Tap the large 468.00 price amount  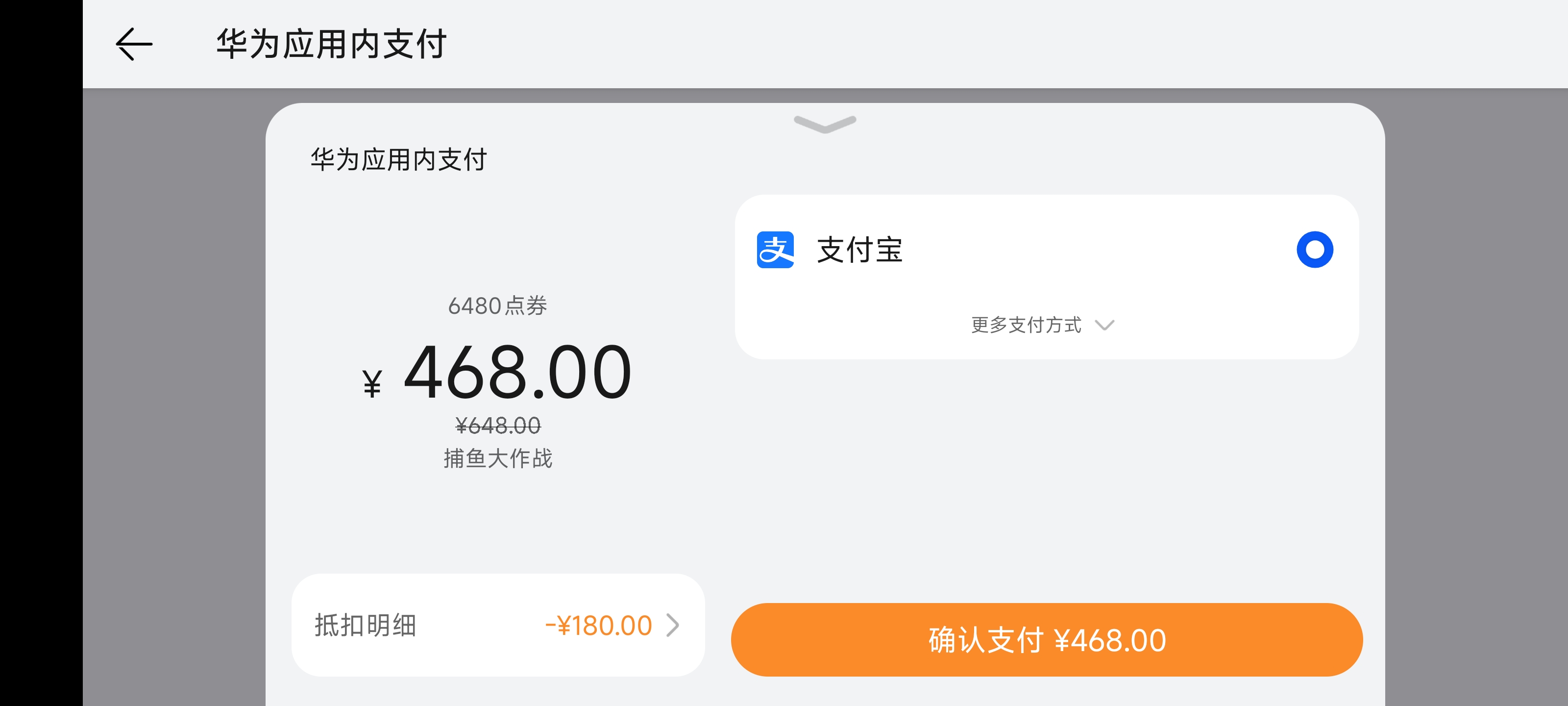[x=517, y=372]
